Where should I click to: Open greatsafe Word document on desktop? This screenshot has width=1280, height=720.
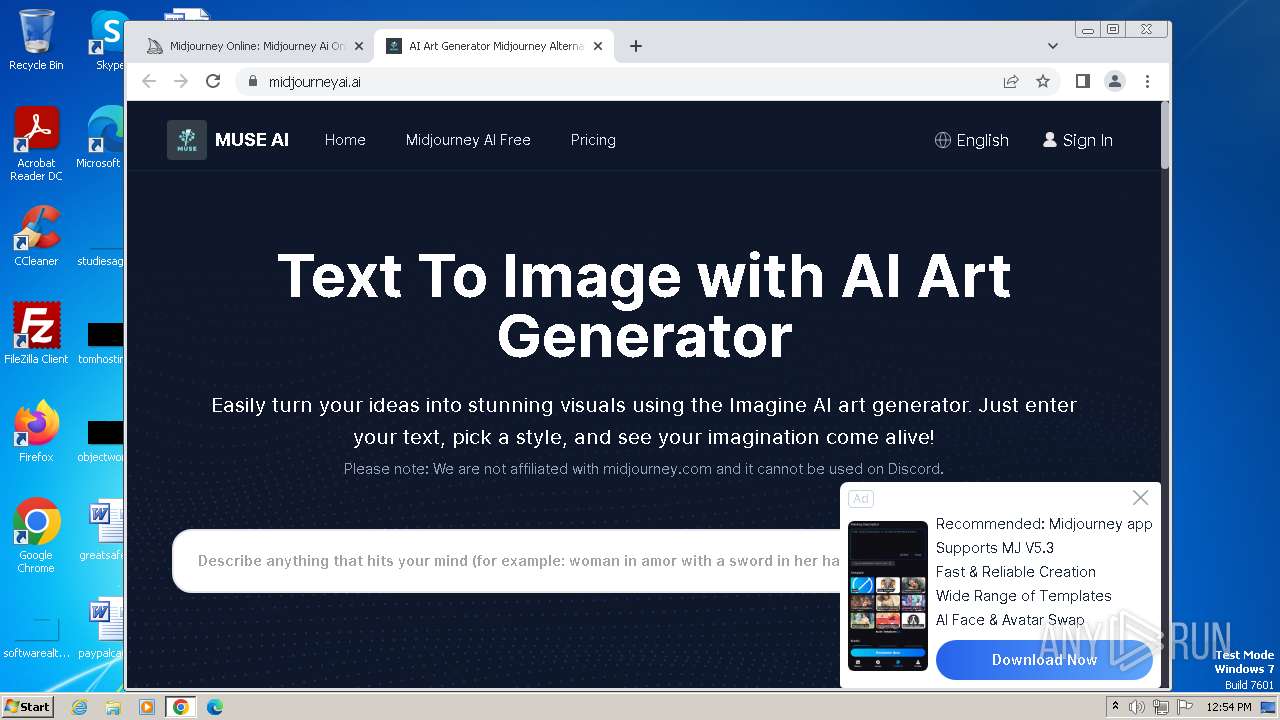tap(100, 530)
